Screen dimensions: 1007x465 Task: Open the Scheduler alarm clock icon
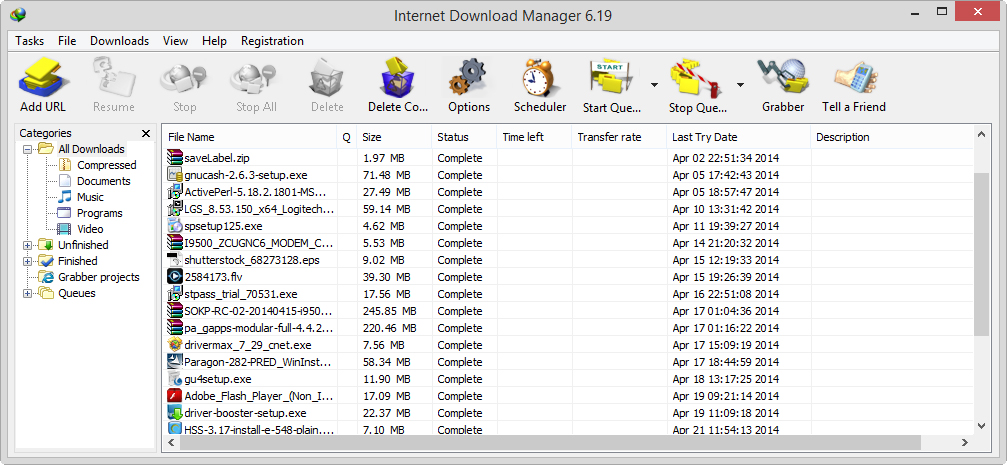coord(540,79)
